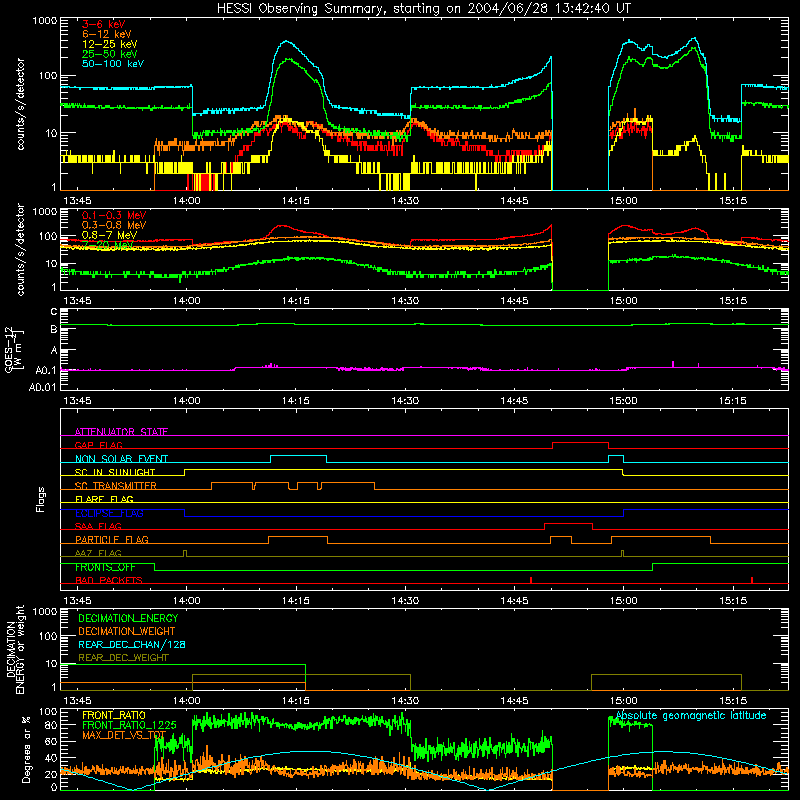Click the REAR_DEC_CHAN/128 legend label
The image size is (800, 800).
pyautogui.click(x=132, y=645)
